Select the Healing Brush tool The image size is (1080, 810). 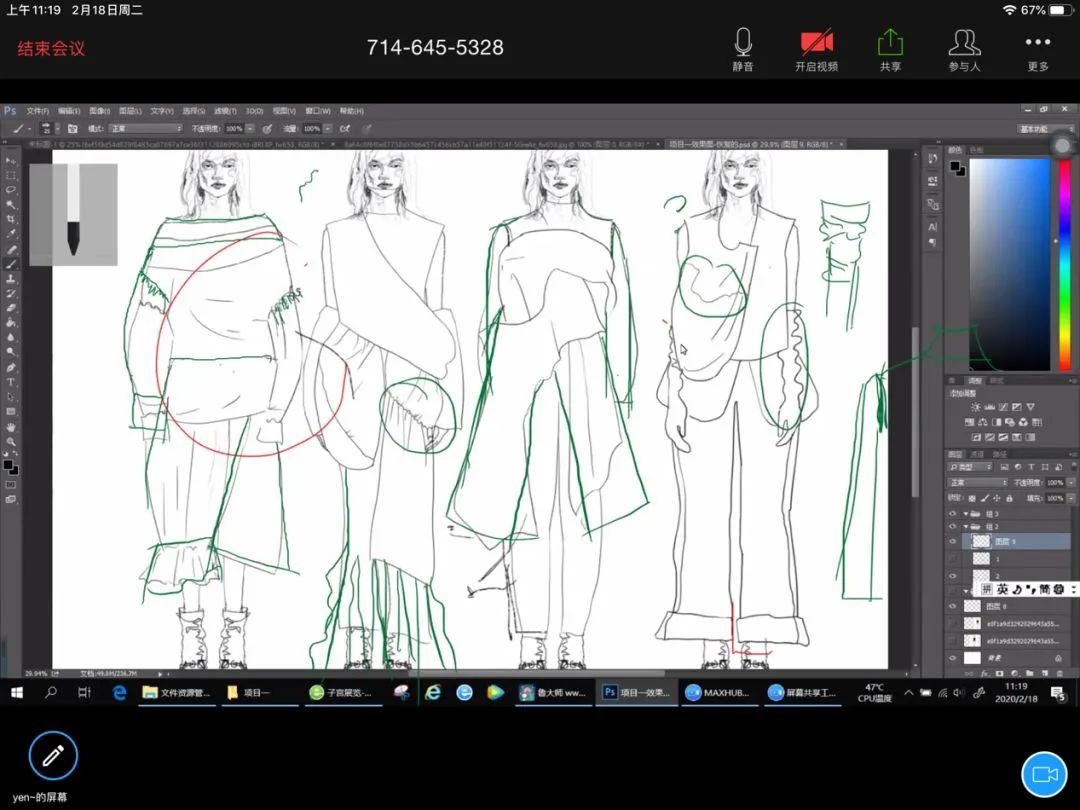(11, 249)
